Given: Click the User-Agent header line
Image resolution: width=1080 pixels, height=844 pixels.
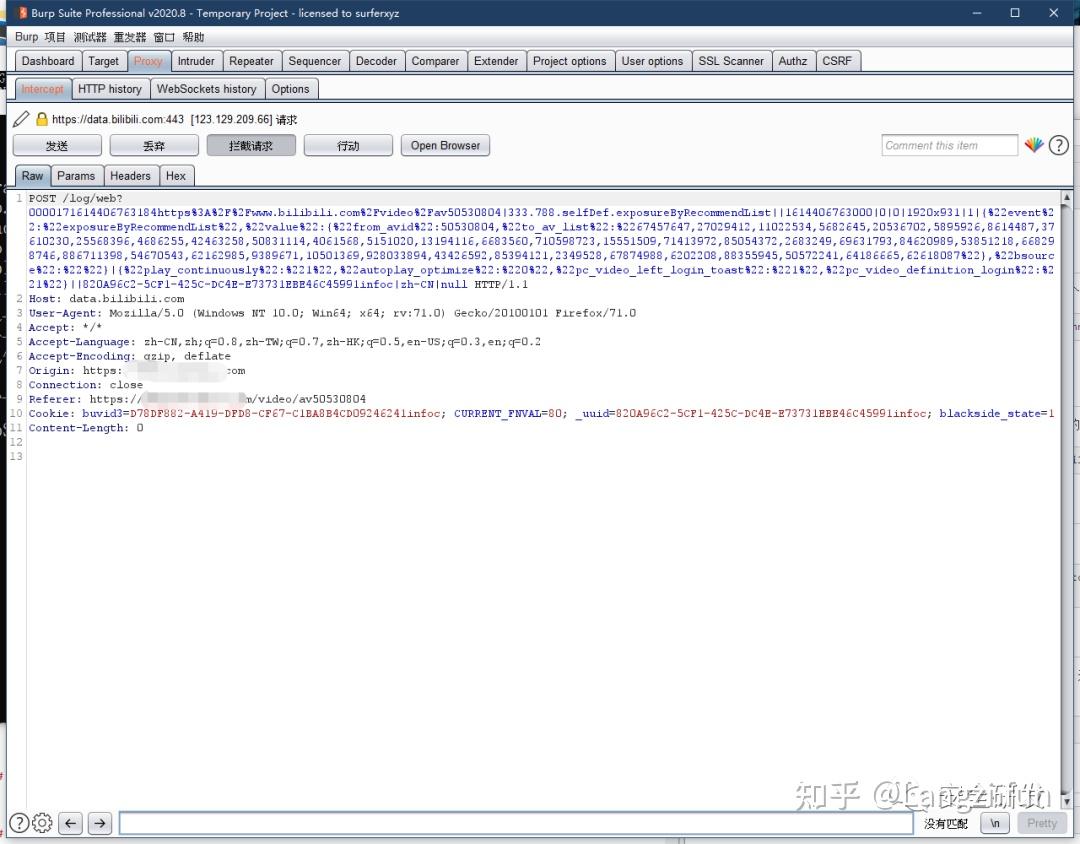Looking at the screenshot, I should [332, 313].
